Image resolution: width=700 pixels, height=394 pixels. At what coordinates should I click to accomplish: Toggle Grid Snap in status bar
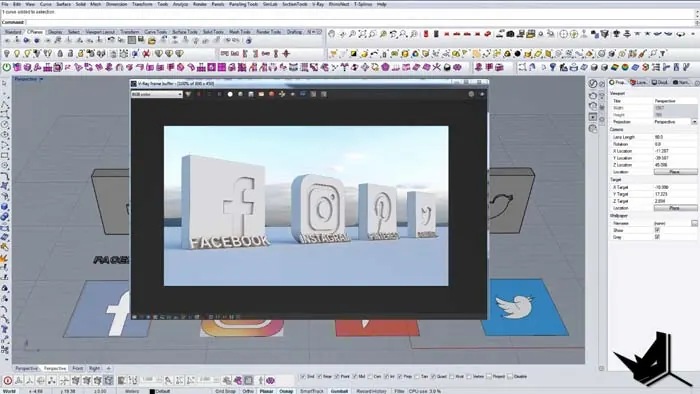(x=225, y=391)
